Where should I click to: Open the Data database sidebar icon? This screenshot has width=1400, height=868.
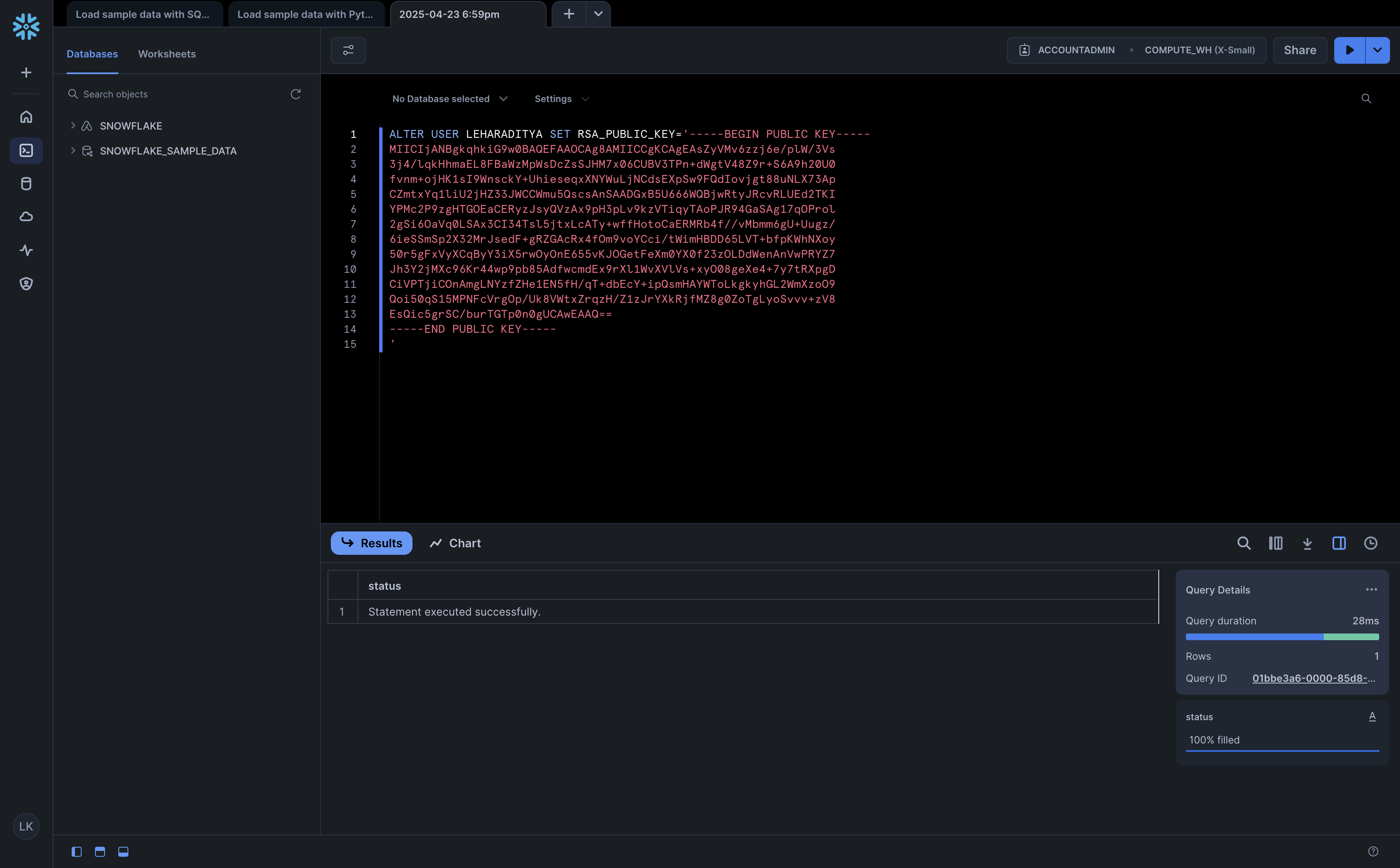[x=26, y=184]
